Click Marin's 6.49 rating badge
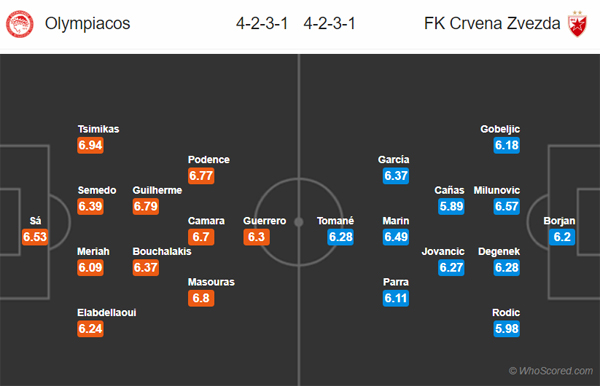 (x=396, y=237)
